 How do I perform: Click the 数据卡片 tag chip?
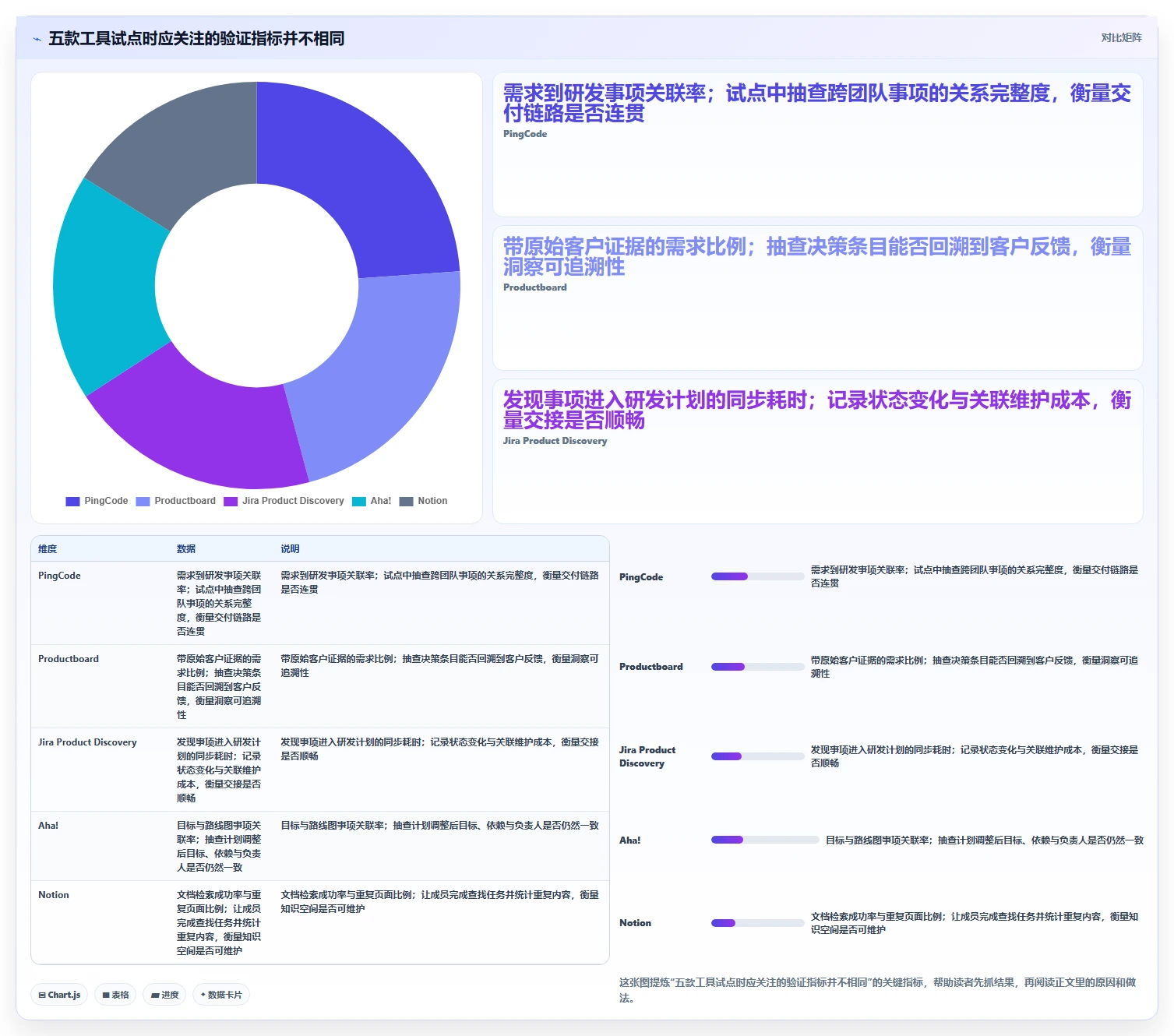tap(221, 995)
